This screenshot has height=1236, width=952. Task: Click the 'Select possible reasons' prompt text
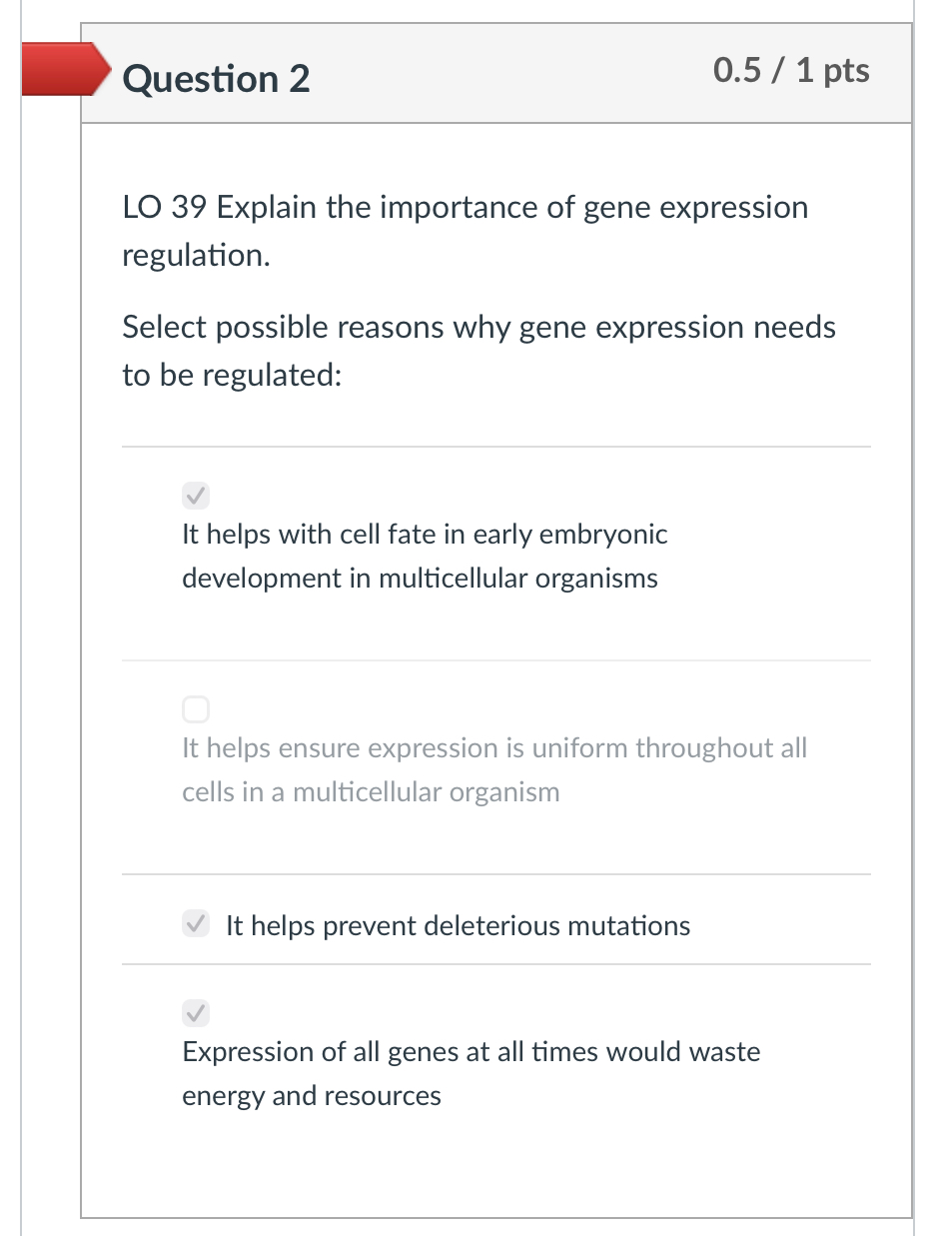478,350
